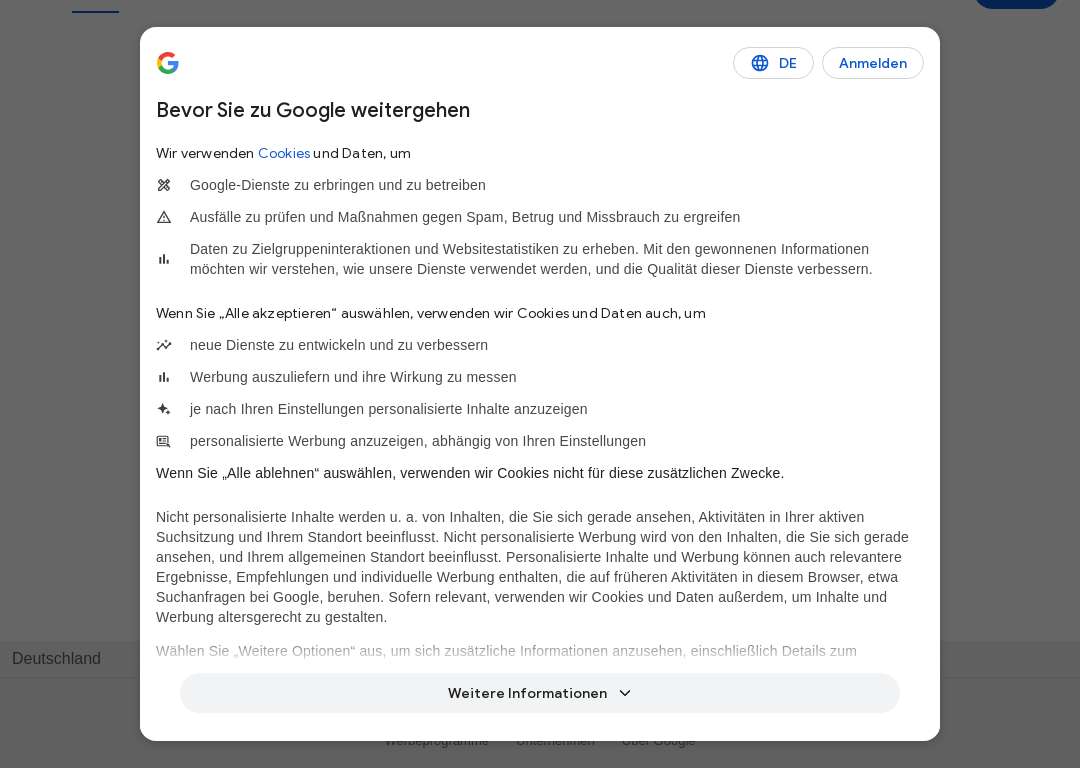This screenshot has width=1080, height=768.
Task: Click the chevron next to Weitere Informationen
Action: [x=625, y=693]
